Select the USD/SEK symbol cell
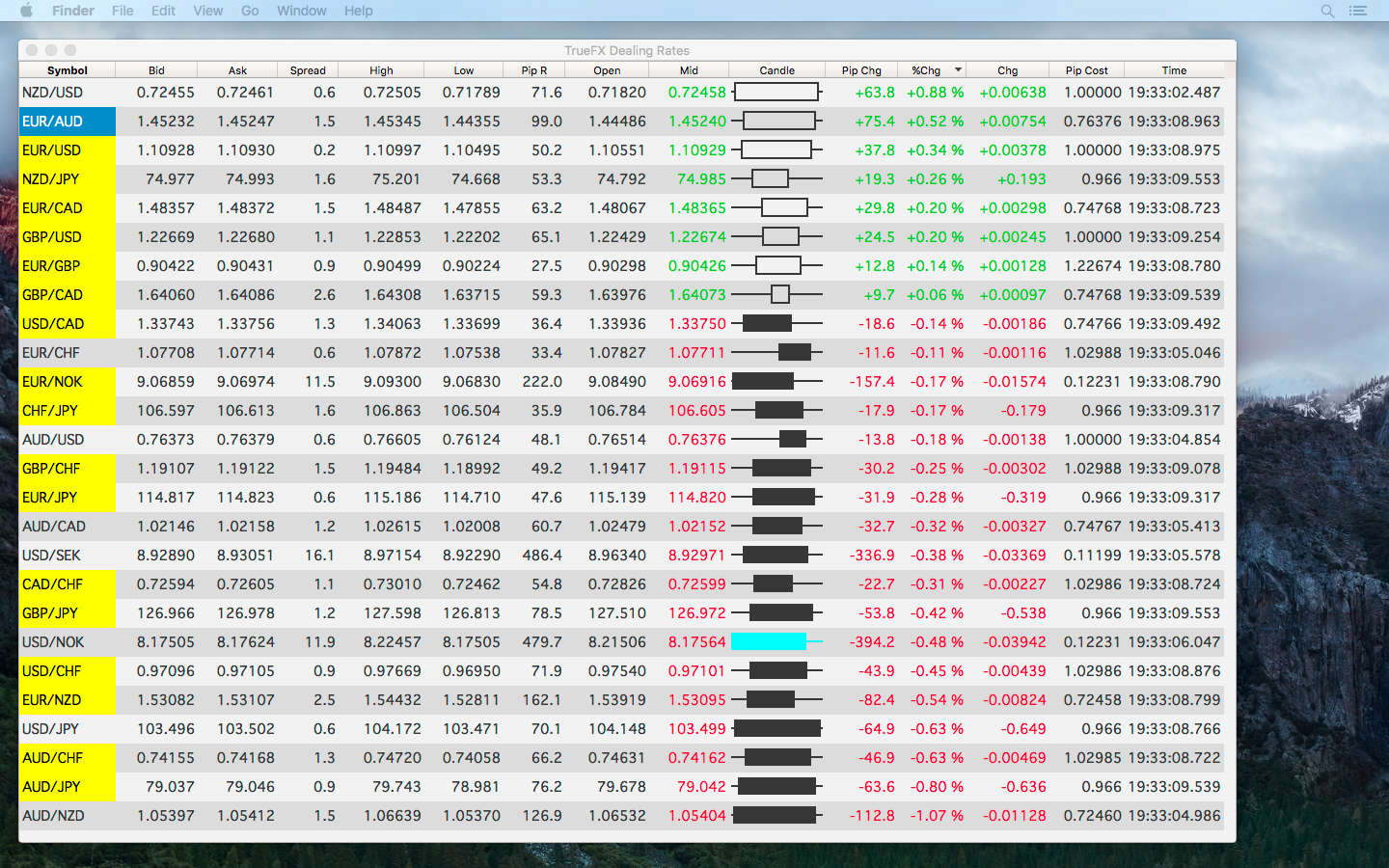Viewport: 1389px width, 868px height. [68, 556]
